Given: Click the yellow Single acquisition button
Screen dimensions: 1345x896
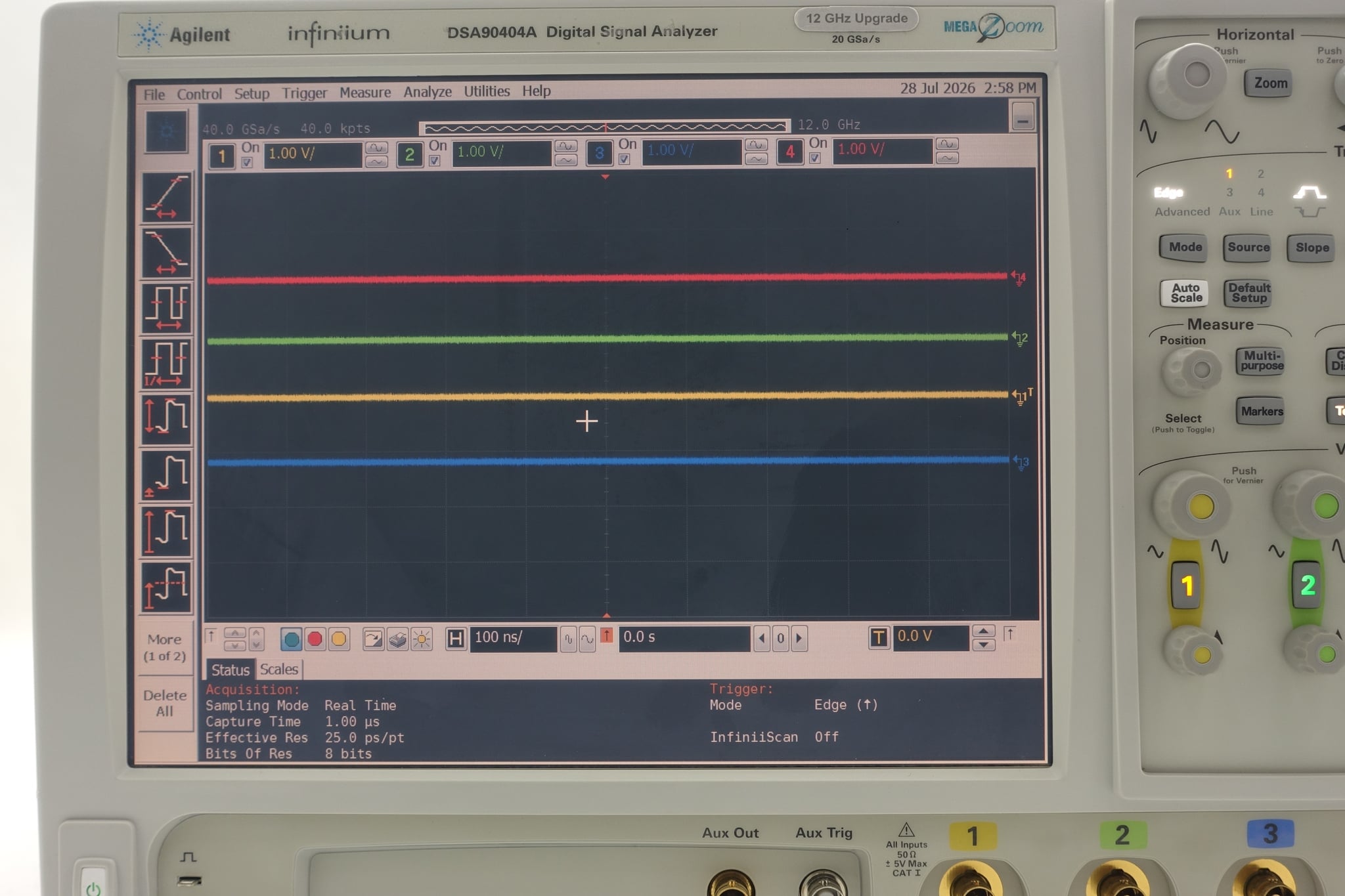Looking at the screenshot, I should coord(338,639).
